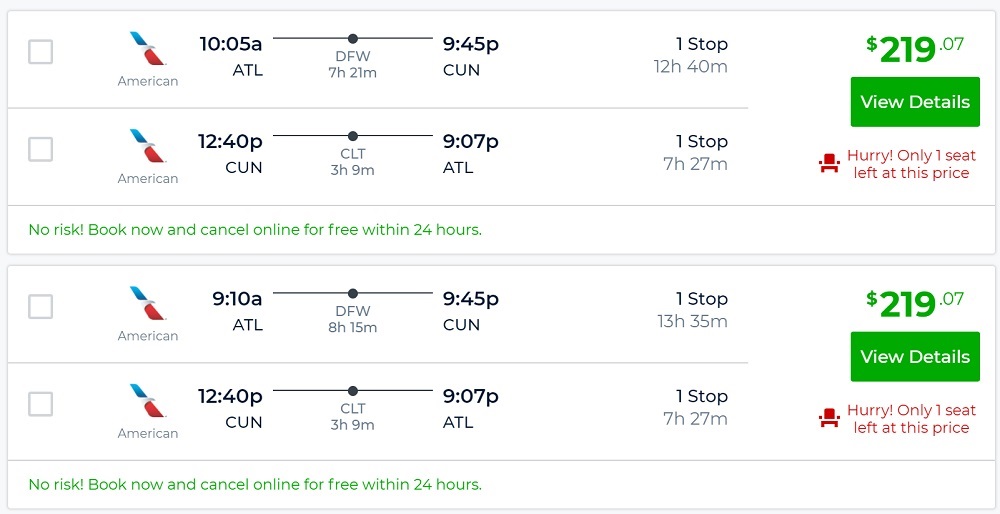The height and width of the screenshot is (514, 1000).
Task: Click the American logo on the second itinerary's return flight
Action: click(148, 401)
